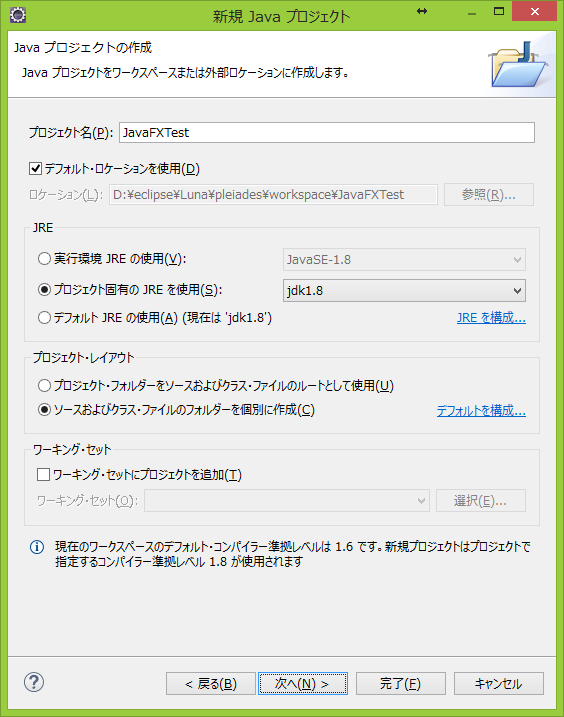Select project folder as root radio option

[44, 385]
